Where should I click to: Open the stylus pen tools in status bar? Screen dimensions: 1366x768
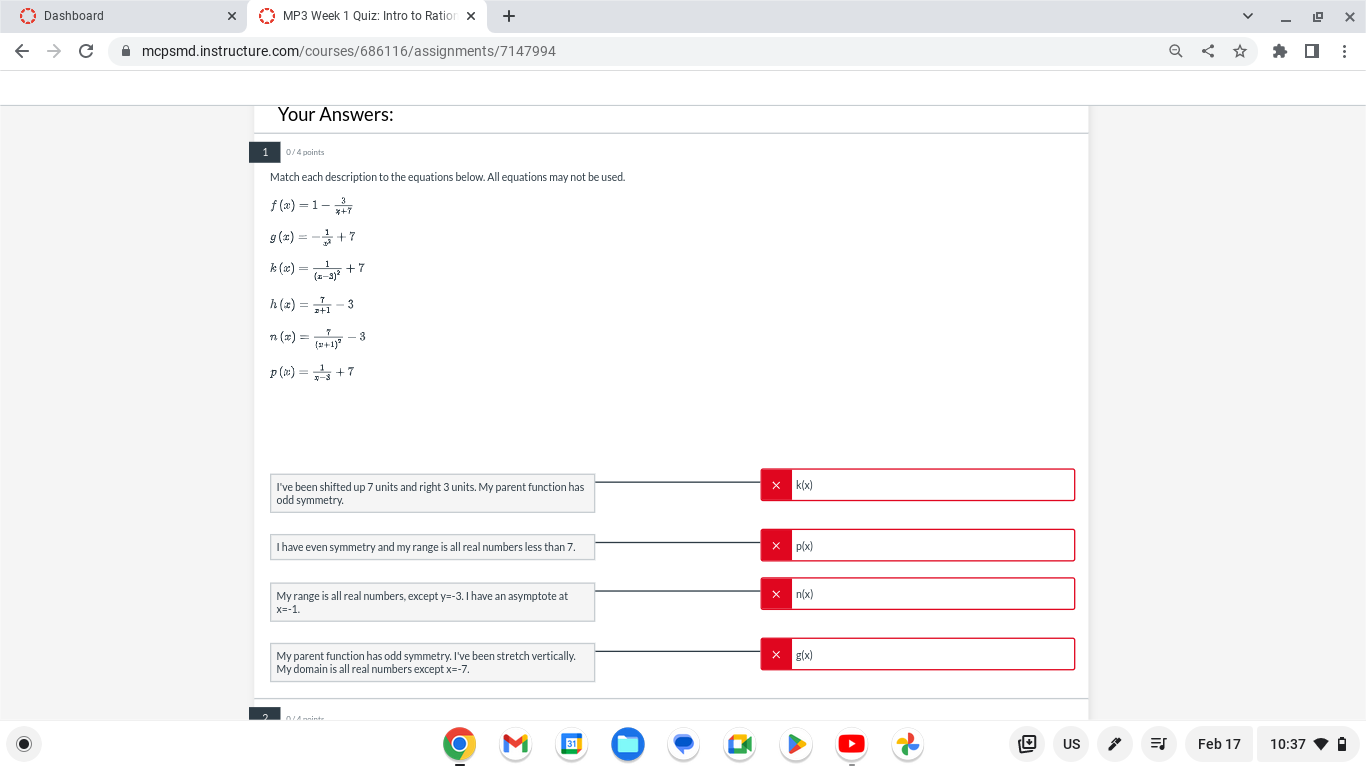(x=1114, y=744)
